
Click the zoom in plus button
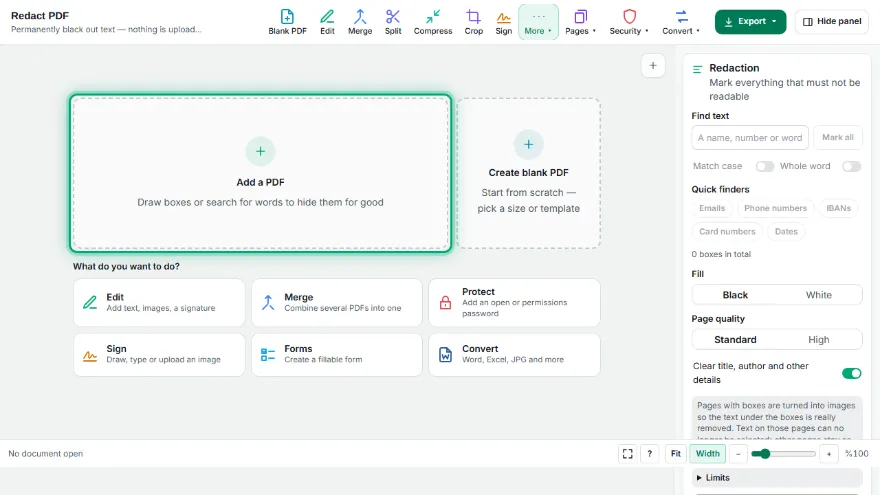(x=829, y=453)
